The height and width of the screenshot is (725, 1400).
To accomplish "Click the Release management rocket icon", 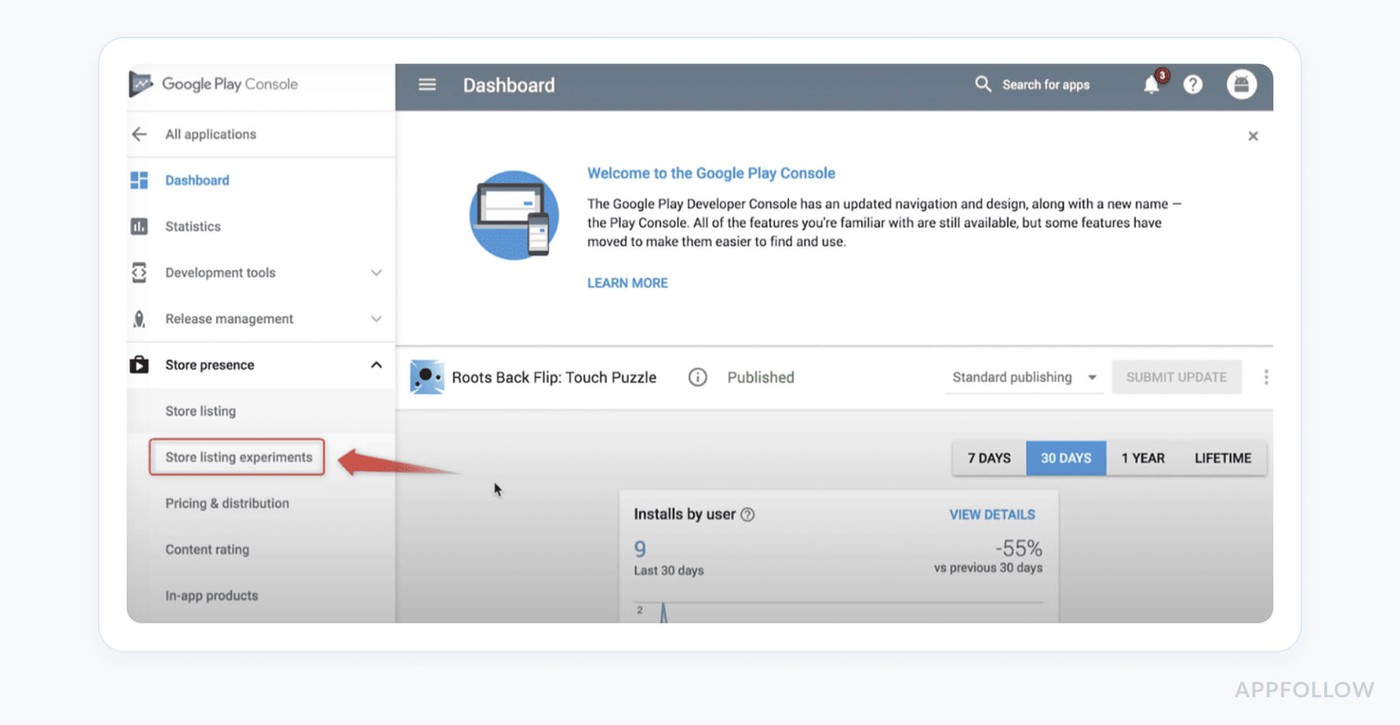I will [x=139, y=319].
